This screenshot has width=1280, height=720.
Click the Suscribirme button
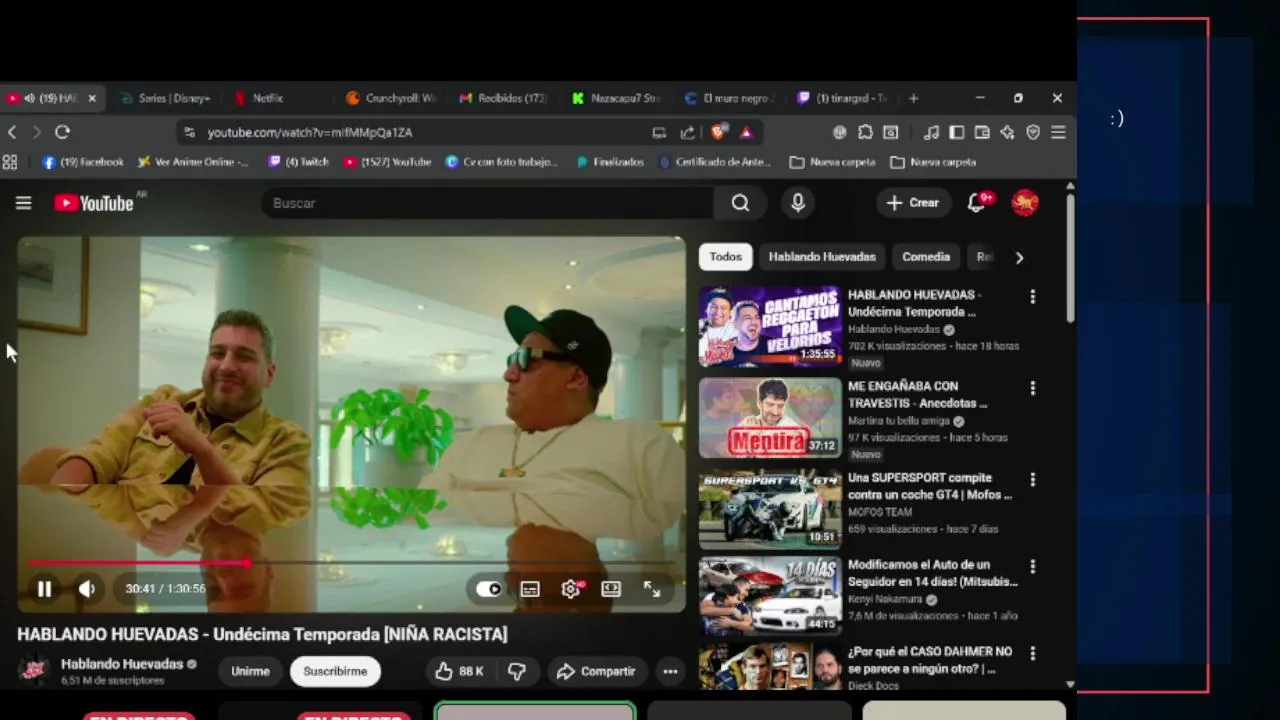tap(335, 671)
